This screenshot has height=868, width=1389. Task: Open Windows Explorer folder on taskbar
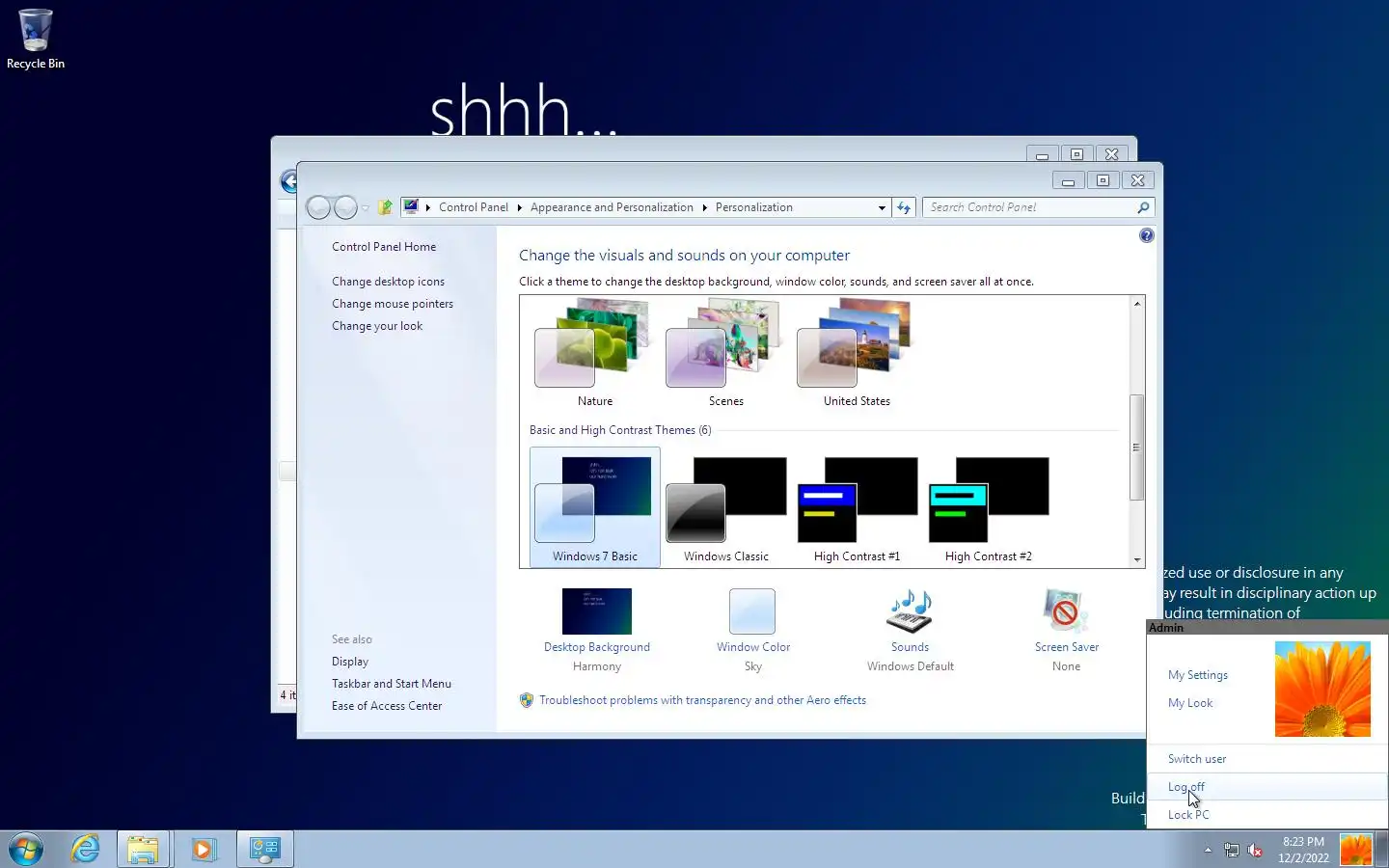coord(143,849)
